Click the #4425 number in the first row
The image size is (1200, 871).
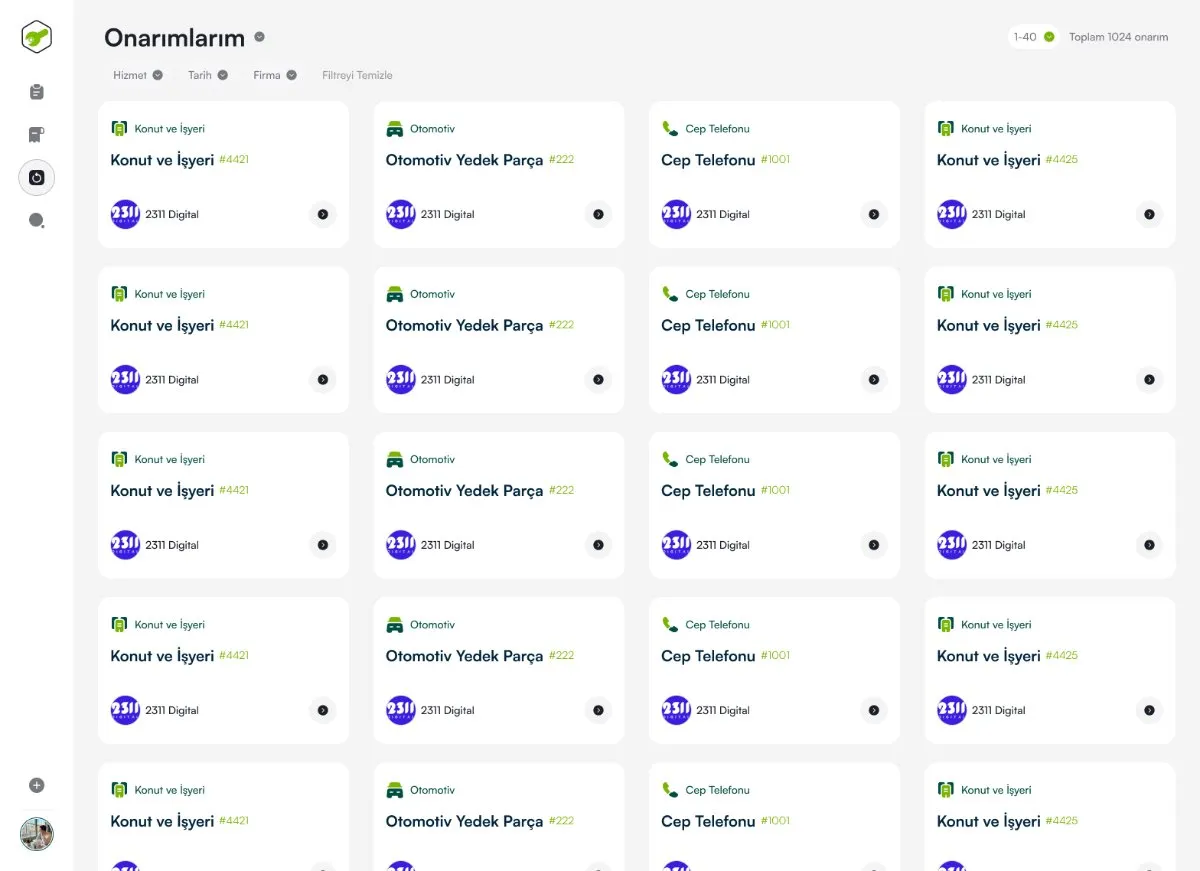(1061, 160)
